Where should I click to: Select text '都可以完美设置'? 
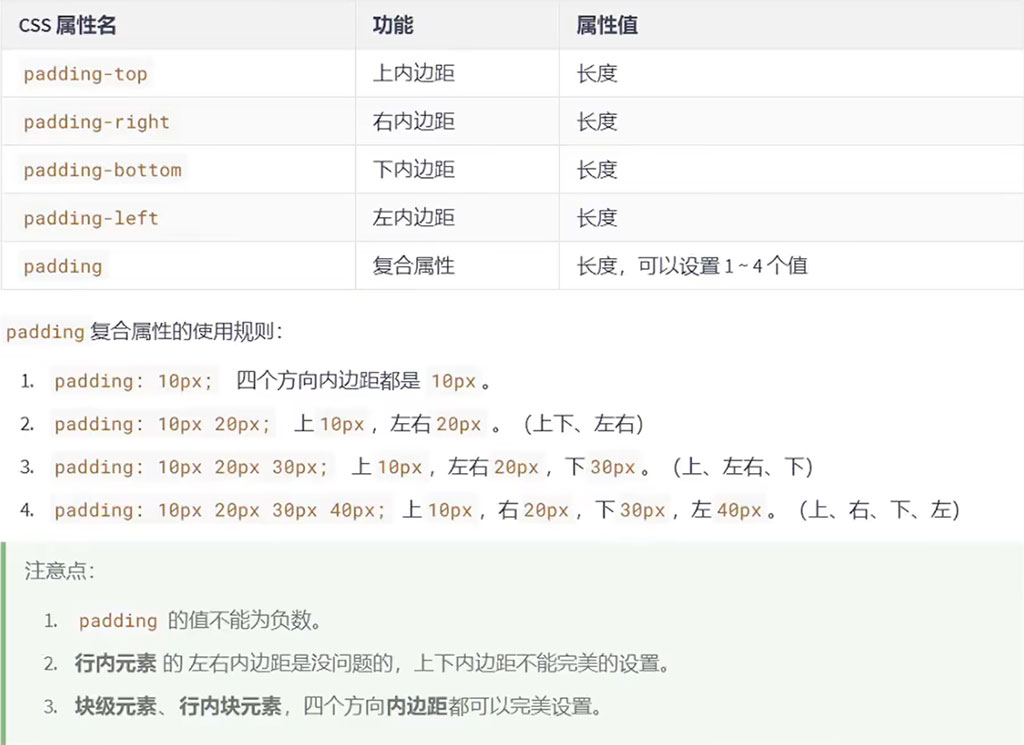[x=520, y=706]
